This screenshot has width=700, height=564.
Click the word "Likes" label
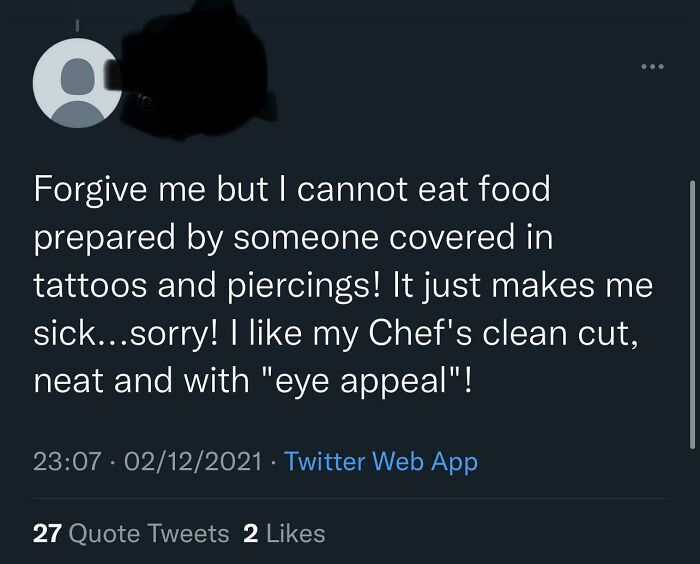(296, 533)
